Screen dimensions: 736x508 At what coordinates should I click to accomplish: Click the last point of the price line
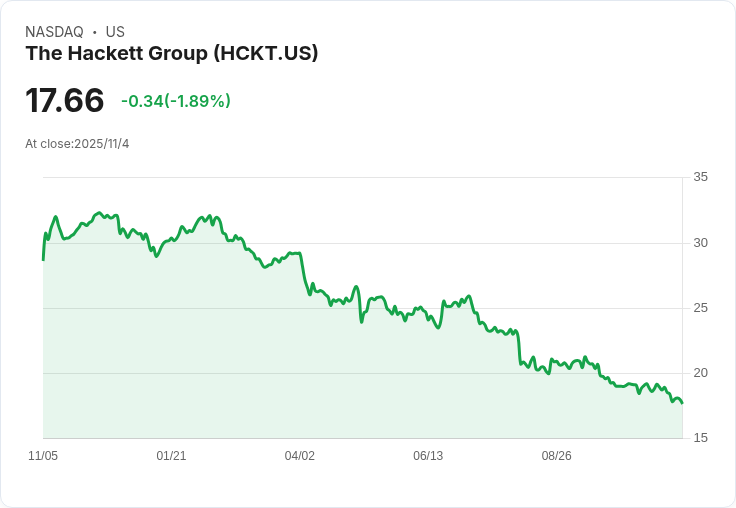[682, 403]
